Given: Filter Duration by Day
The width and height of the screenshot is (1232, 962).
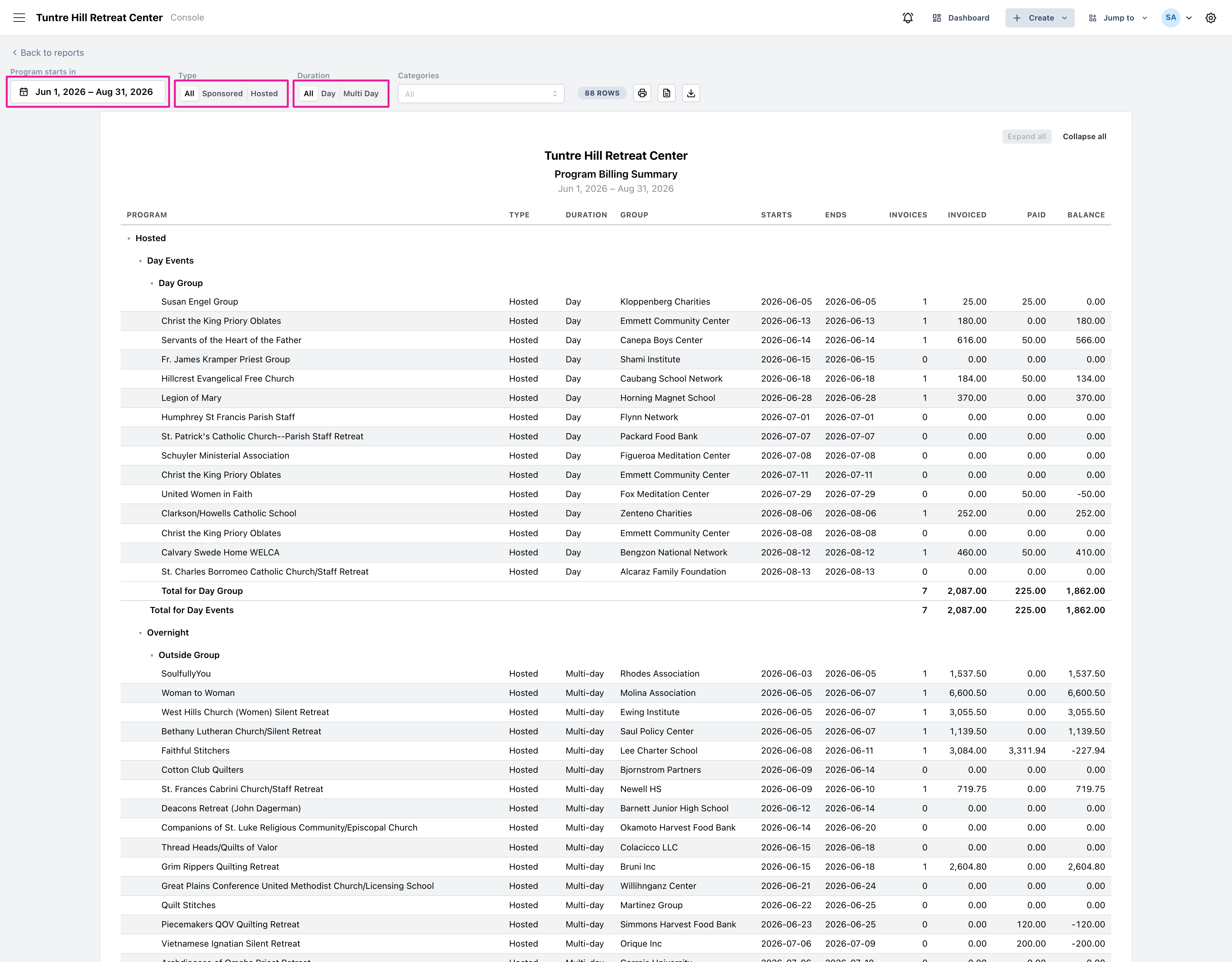Looking at the screenshot, I should pos(328,94).
